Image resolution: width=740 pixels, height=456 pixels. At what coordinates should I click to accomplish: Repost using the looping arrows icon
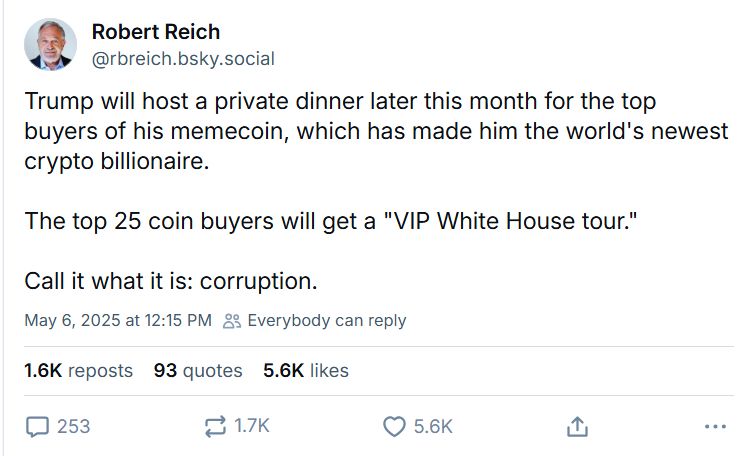point(215,426)
